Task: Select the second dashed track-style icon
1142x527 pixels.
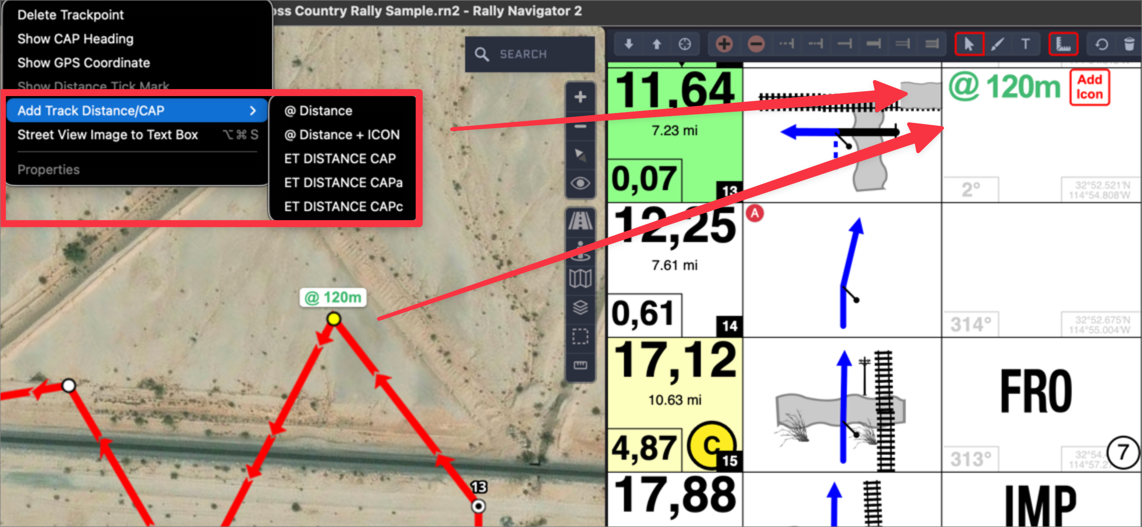Action: tap(816, 44)
